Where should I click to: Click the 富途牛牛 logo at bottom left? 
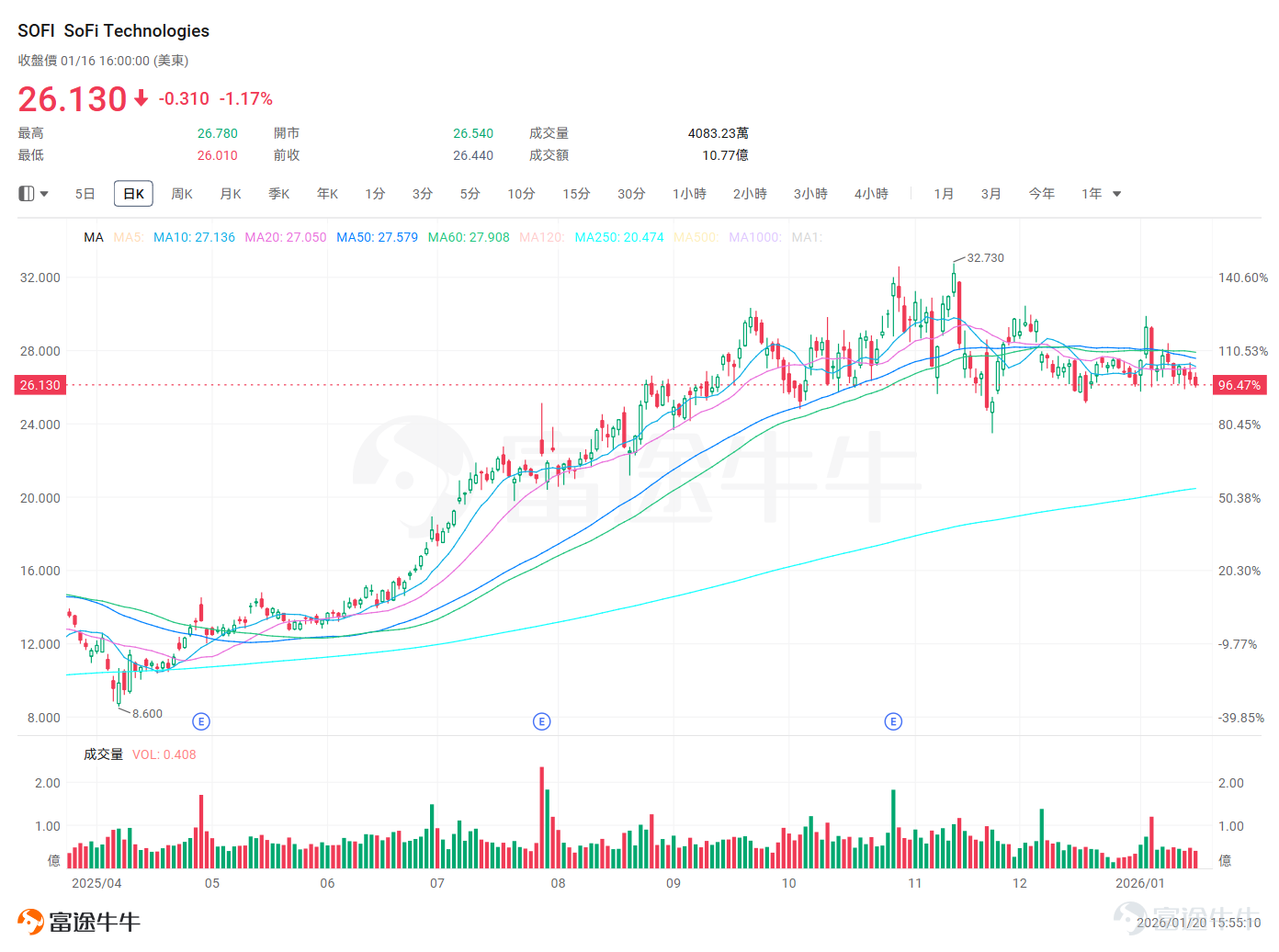(x=79, y=922)
